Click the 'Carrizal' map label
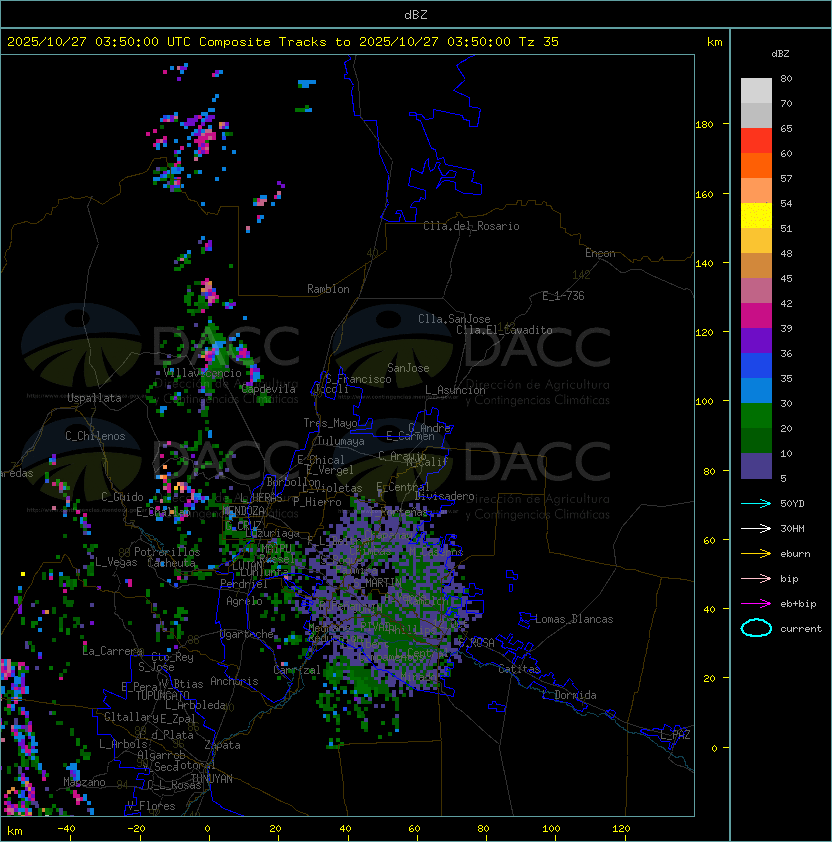Screen dimensions: 832x842 point(297,670)
